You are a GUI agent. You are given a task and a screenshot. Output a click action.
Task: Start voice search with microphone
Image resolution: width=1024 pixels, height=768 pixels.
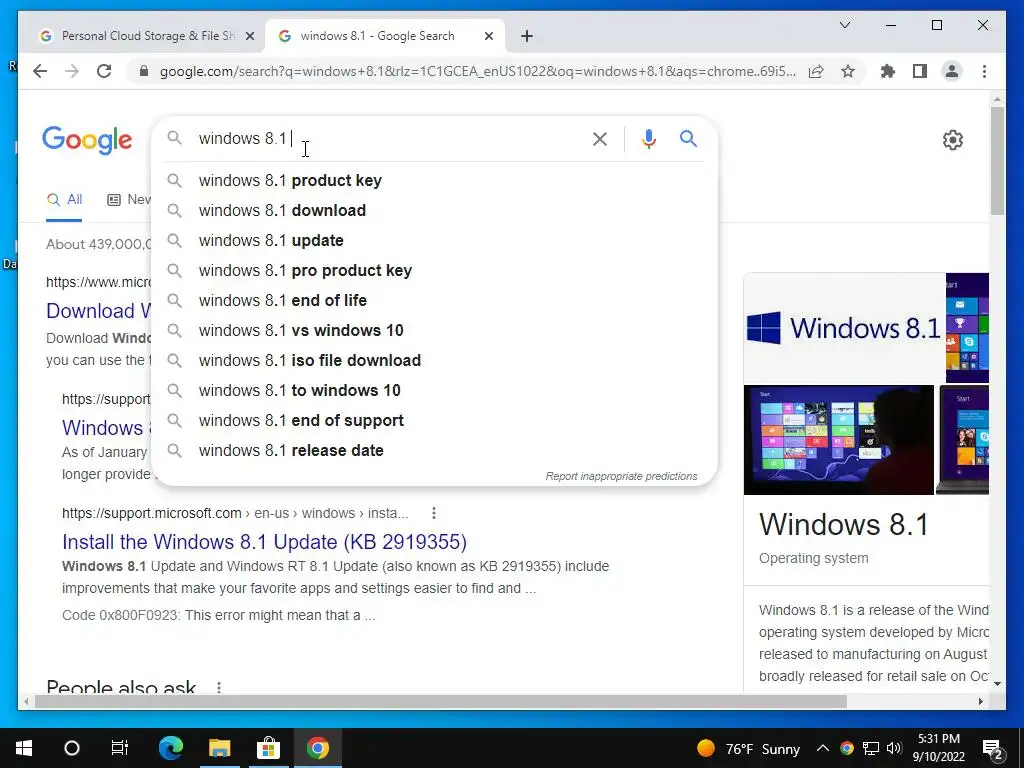point(648,138)
